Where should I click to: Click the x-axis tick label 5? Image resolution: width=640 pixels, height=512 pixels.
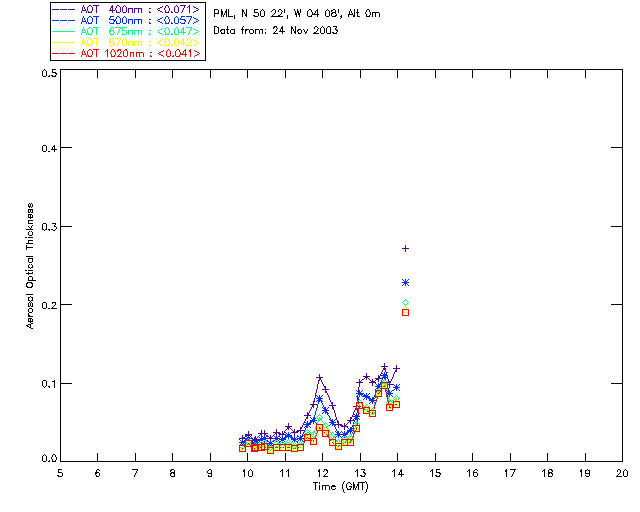point(60,473)
